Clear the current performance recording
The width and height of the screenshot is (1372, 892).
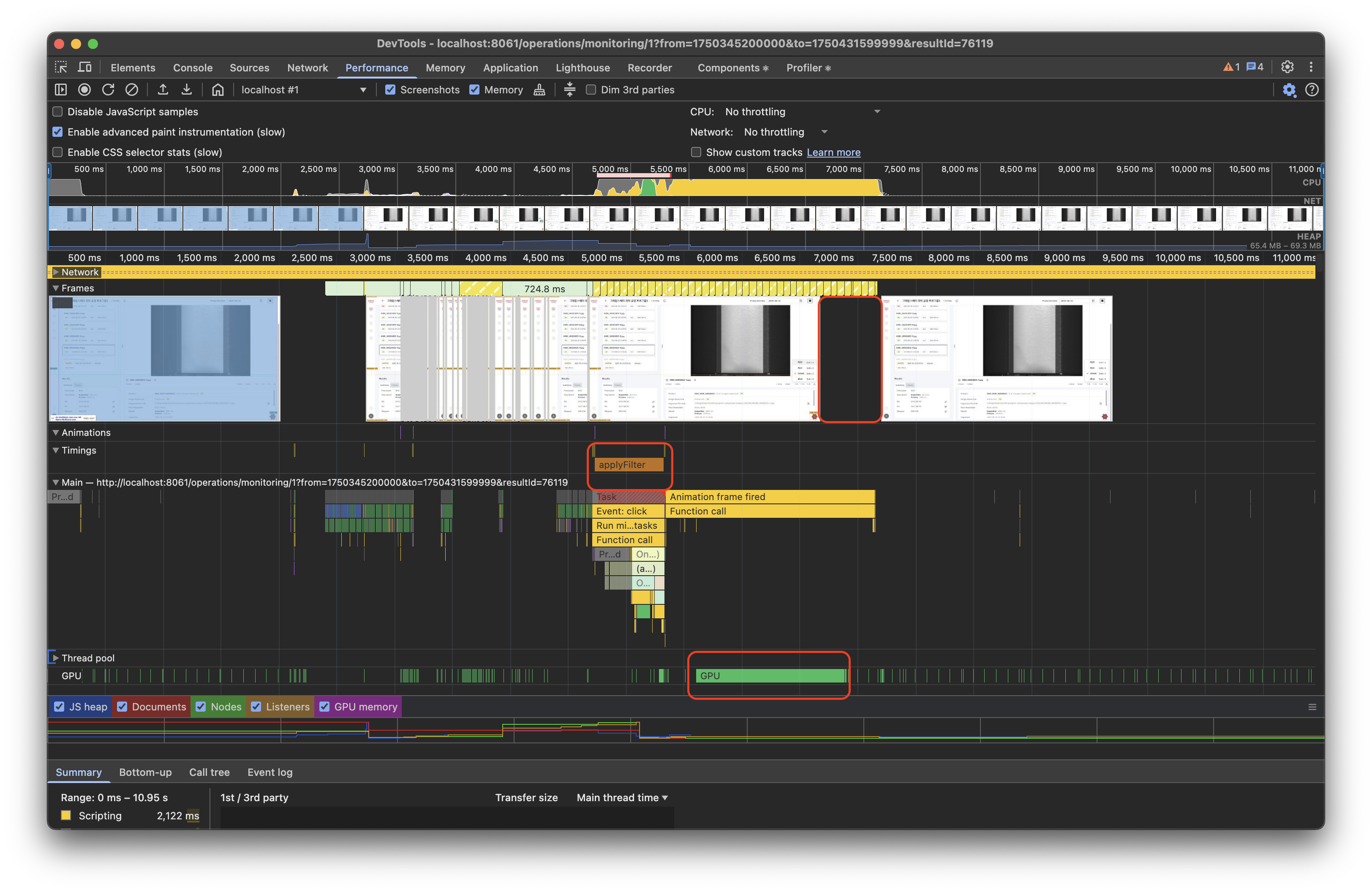132,89
